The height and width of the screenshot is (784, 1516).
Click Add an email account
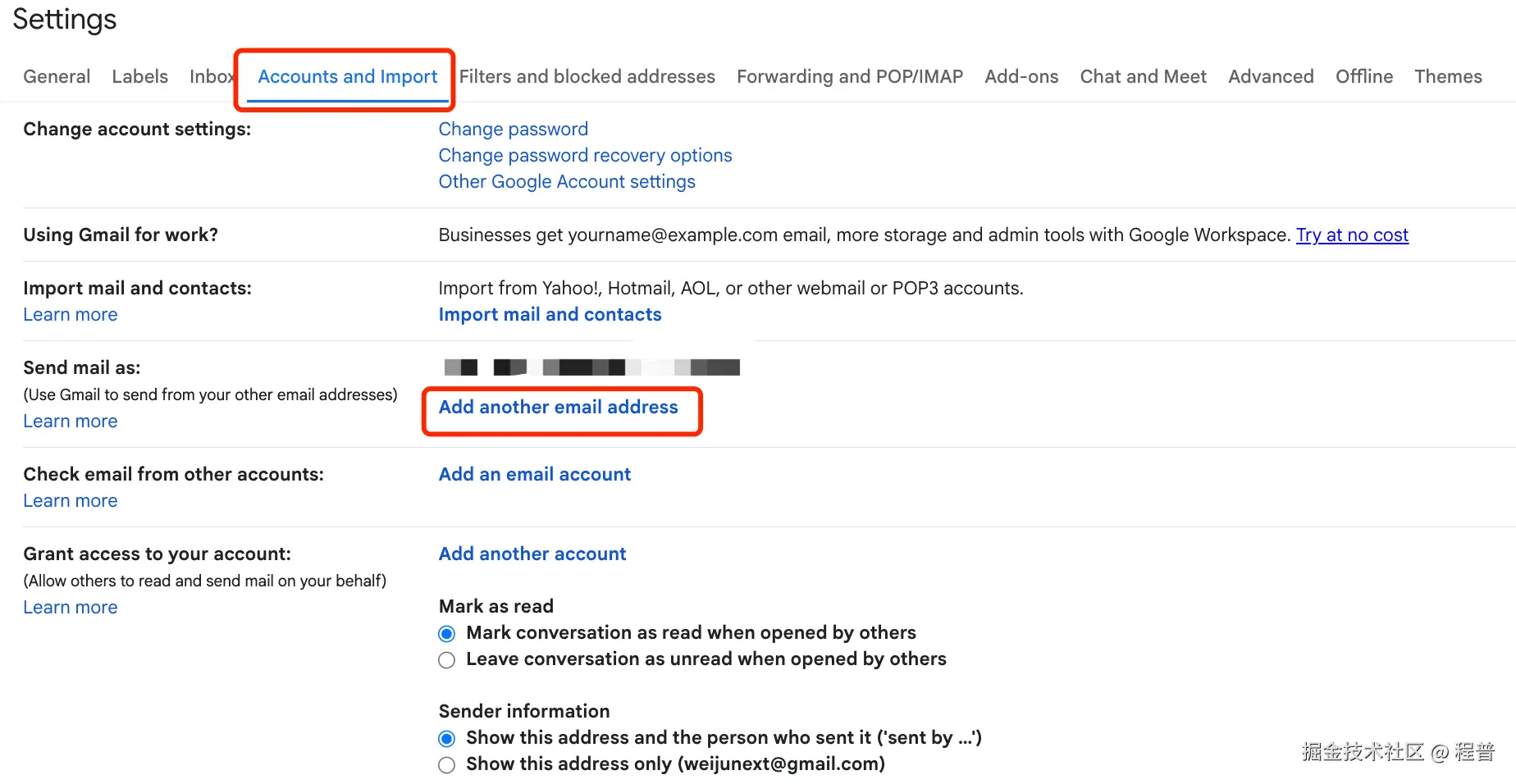click(x=534, y=474)
